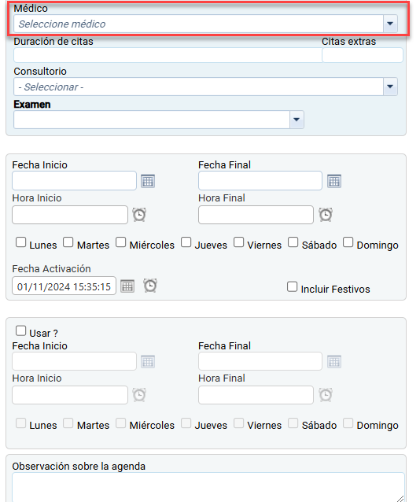Open the Fecha Final calendar picker in first section
This screenshot has height=502, width=417.
pos(334,181)
